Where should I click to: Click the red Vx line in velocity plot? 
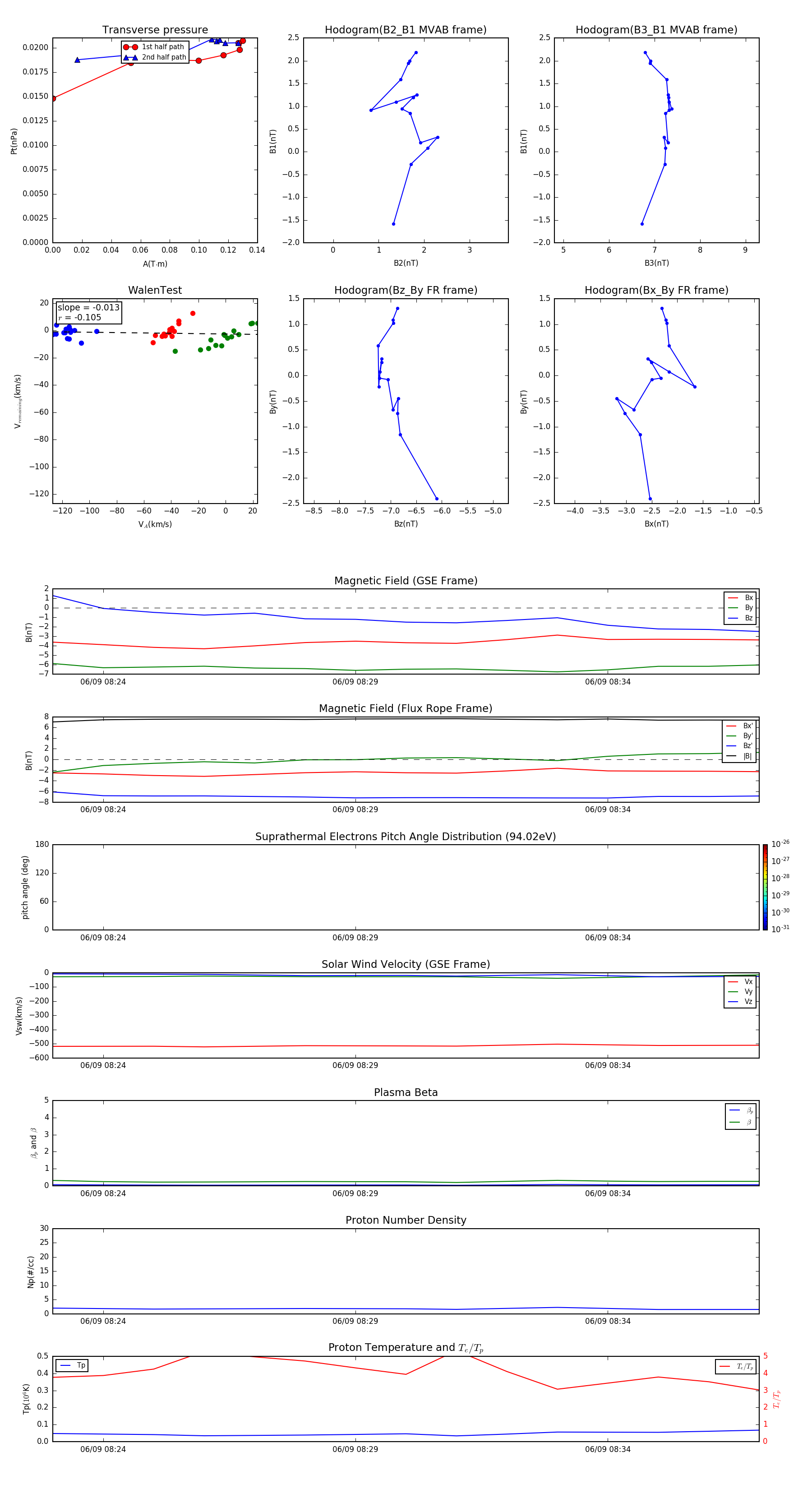(x=406, y=1045)
